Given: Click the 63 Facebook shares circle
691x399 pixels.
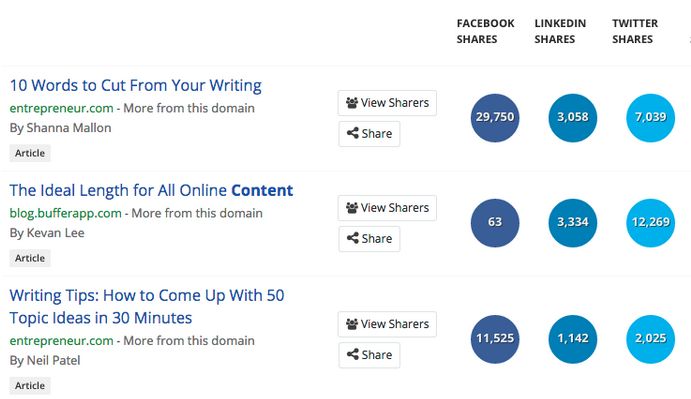Looking at the screenshot, I should (495, 223).
